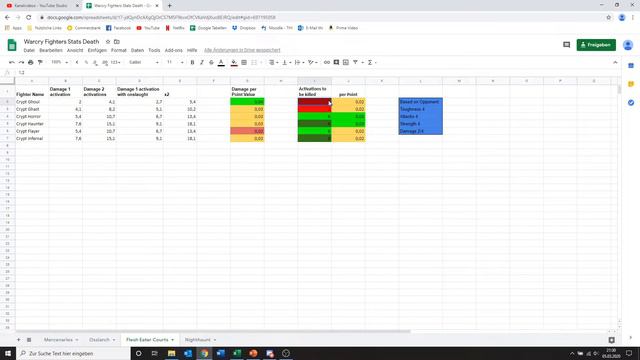This screenshot has height=360, width=640.
Task: Open the text color picker
Action: pos(221,62)
